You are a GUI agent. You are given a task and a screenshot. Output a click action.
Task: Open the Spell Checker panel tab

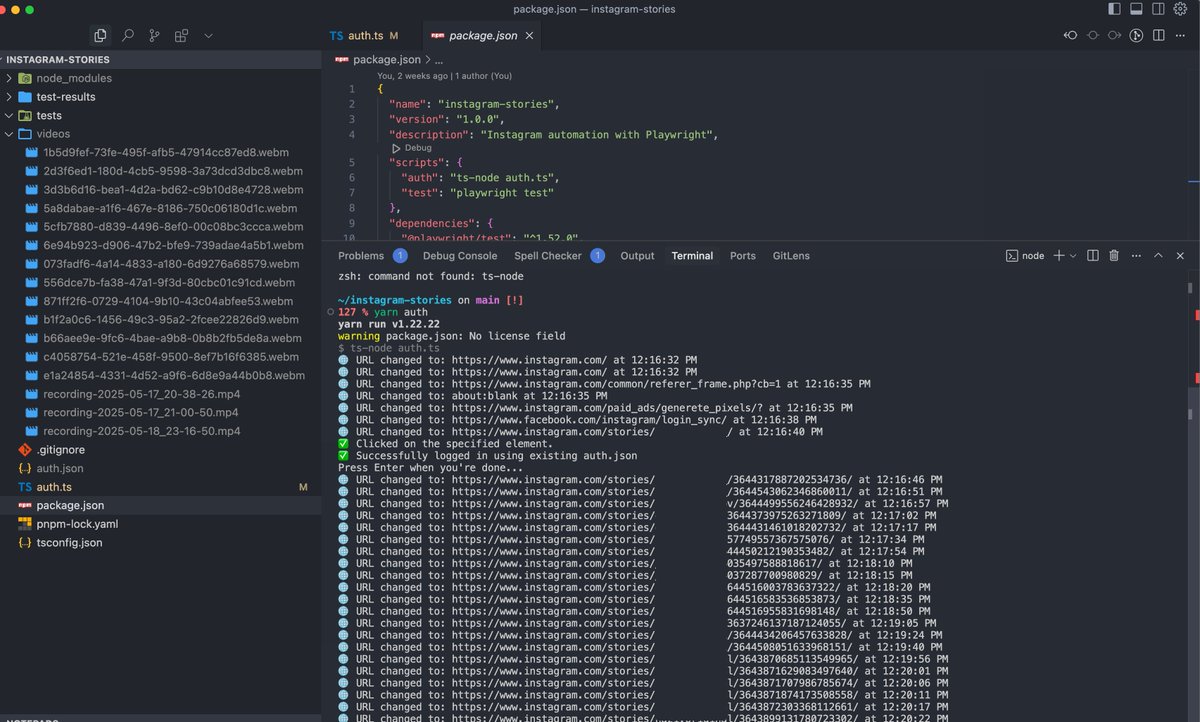coord(548,256)
